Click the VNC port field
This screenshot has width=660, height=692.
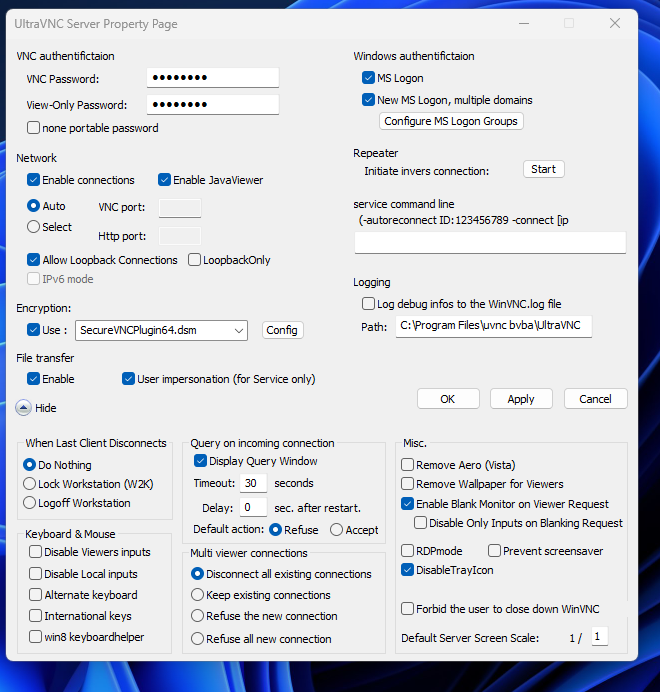coord(180,208)
